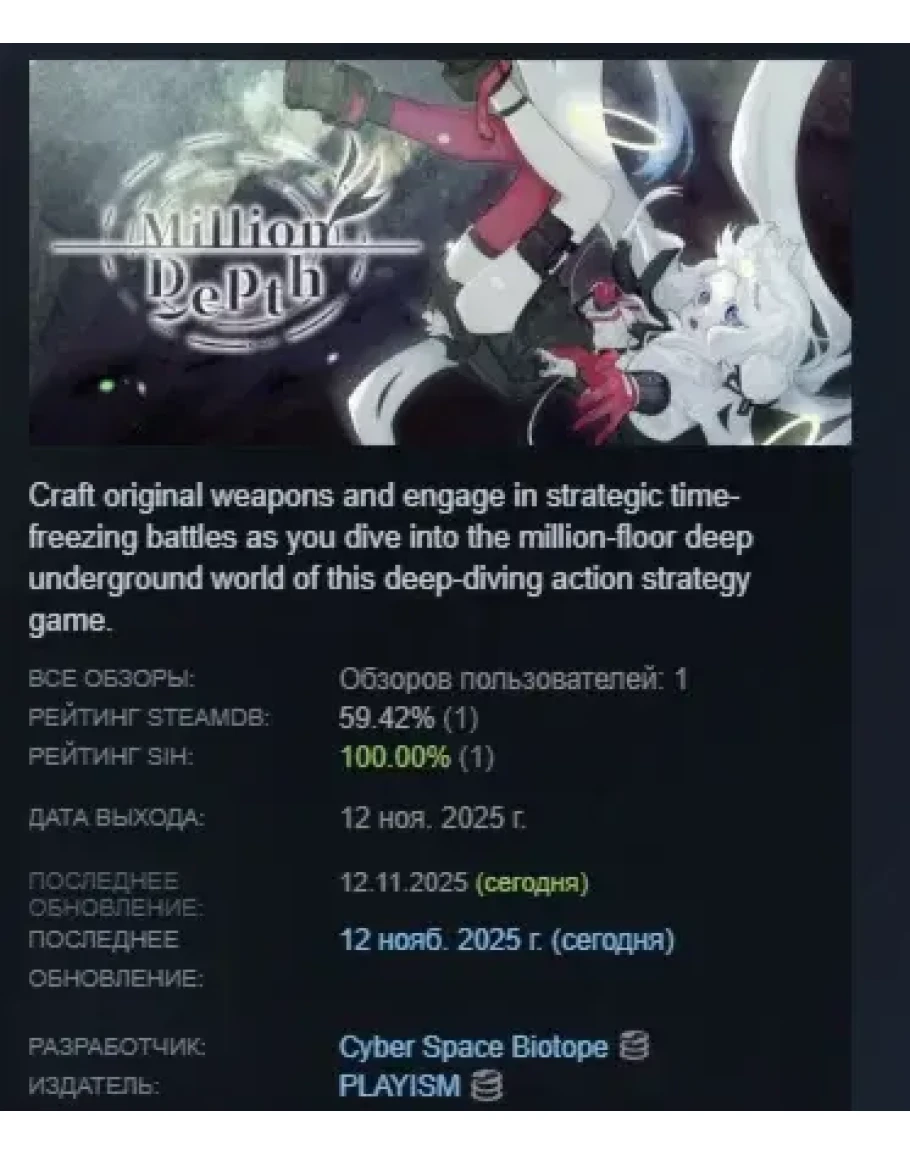This screenshot has height=1155, width=910.
Task: Open the Cyber Space Biotope developer link
Action: [x=473, y=1047]
